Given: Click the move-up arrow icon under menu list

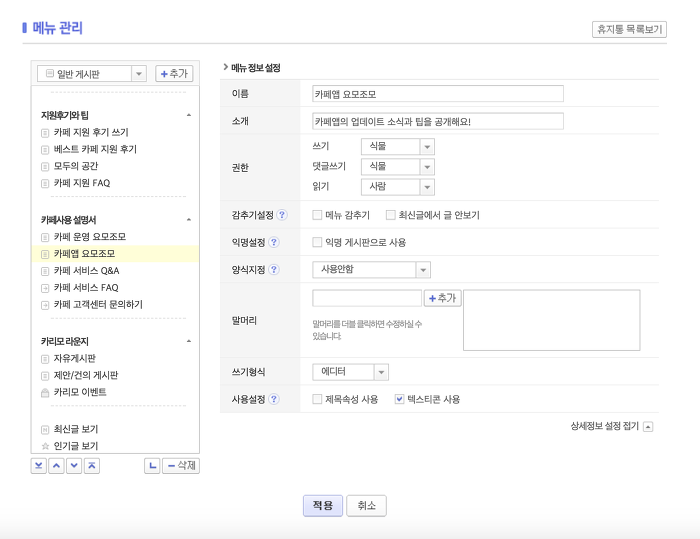Looking at the screenshot, I should (x=56, y=466).
